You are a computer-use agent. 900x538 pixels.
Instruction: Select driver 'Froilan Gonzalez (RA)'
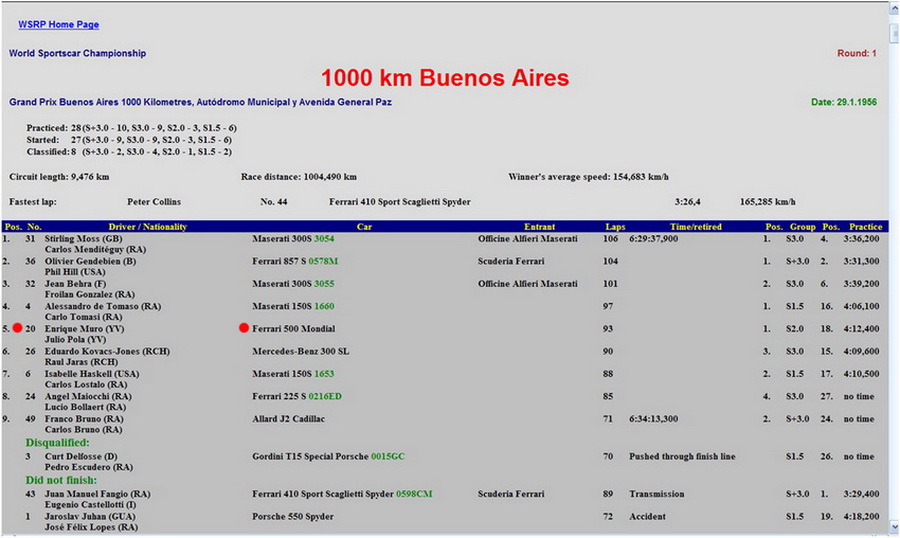(90, 295)
